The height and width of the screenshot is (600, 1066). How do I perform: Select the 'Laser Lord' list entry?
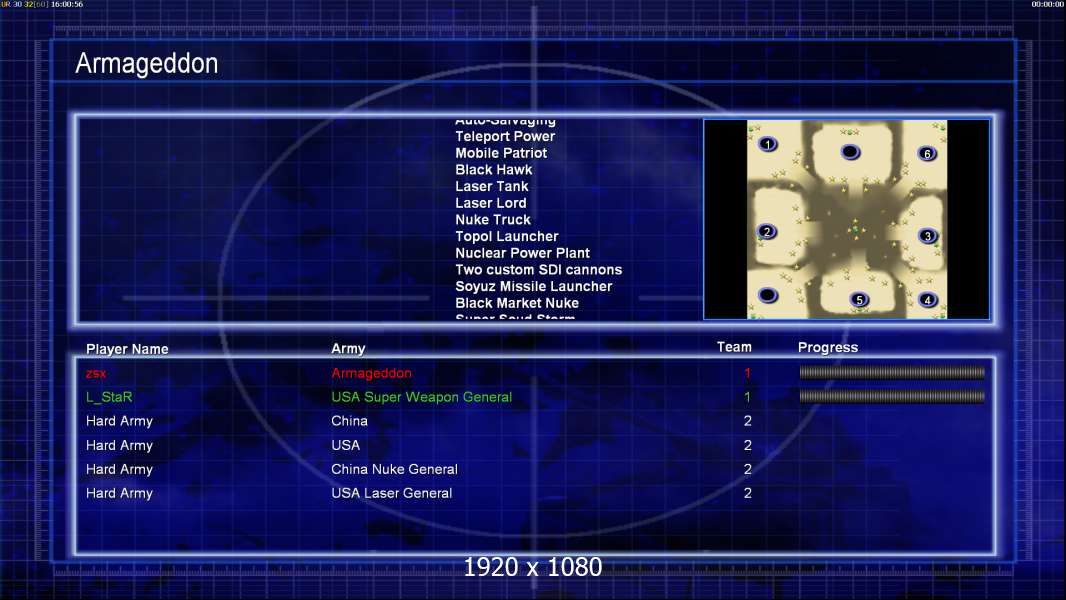click(x=491, y=203)
